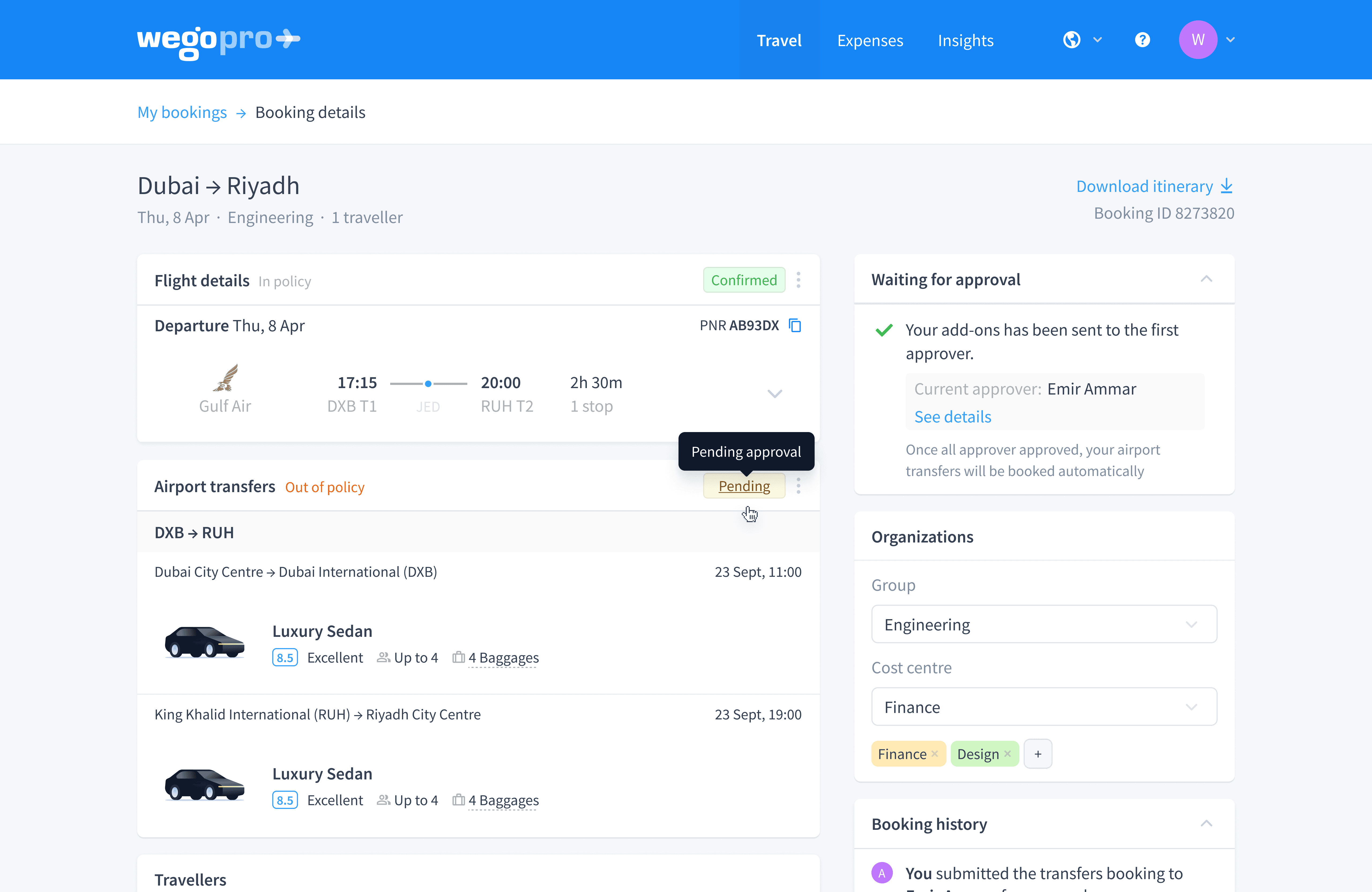
Task: Expand the language dropdown arrow
Action: click(1098, 40)
